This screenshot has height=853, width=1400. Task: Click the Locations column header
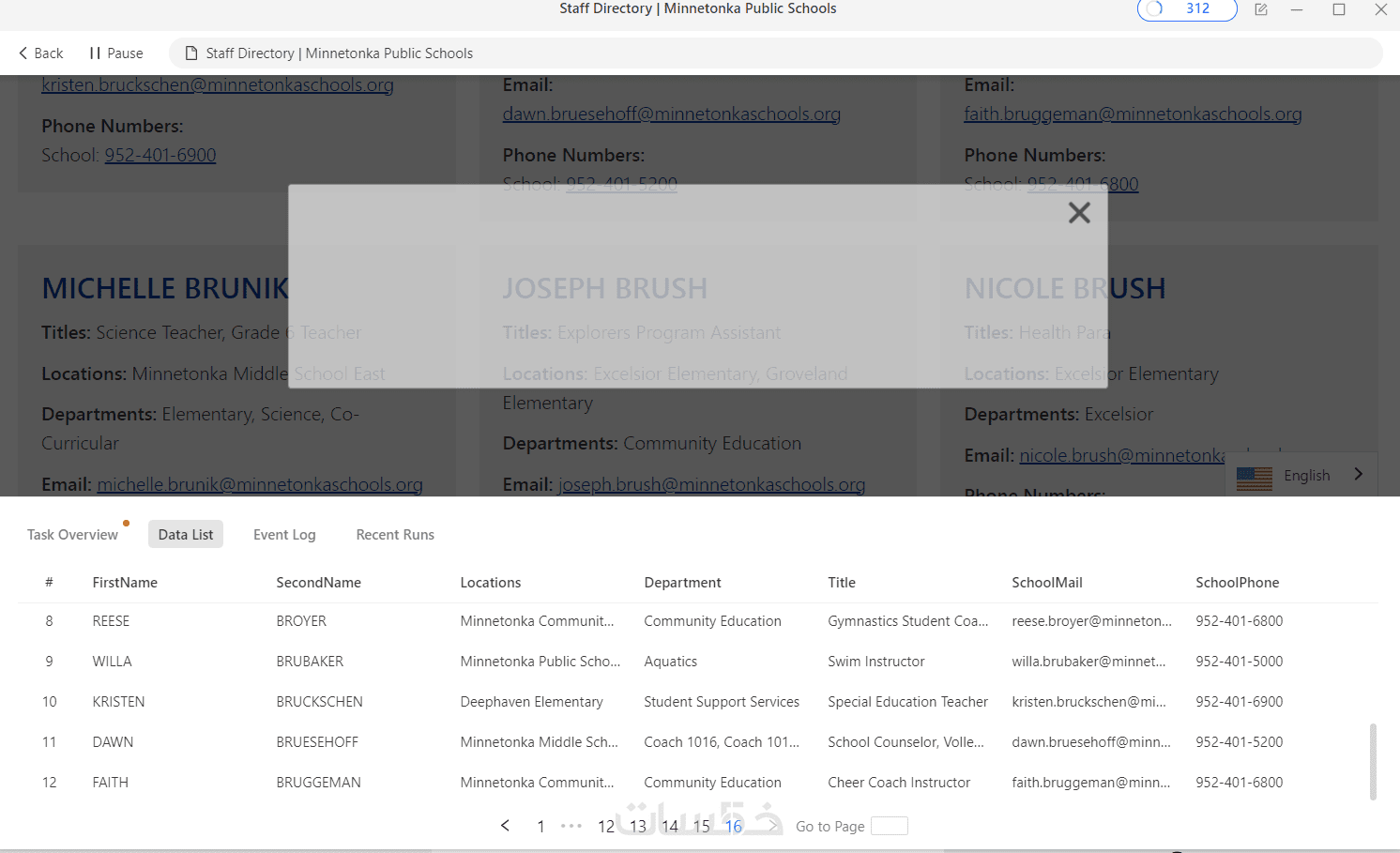[491, 583]
